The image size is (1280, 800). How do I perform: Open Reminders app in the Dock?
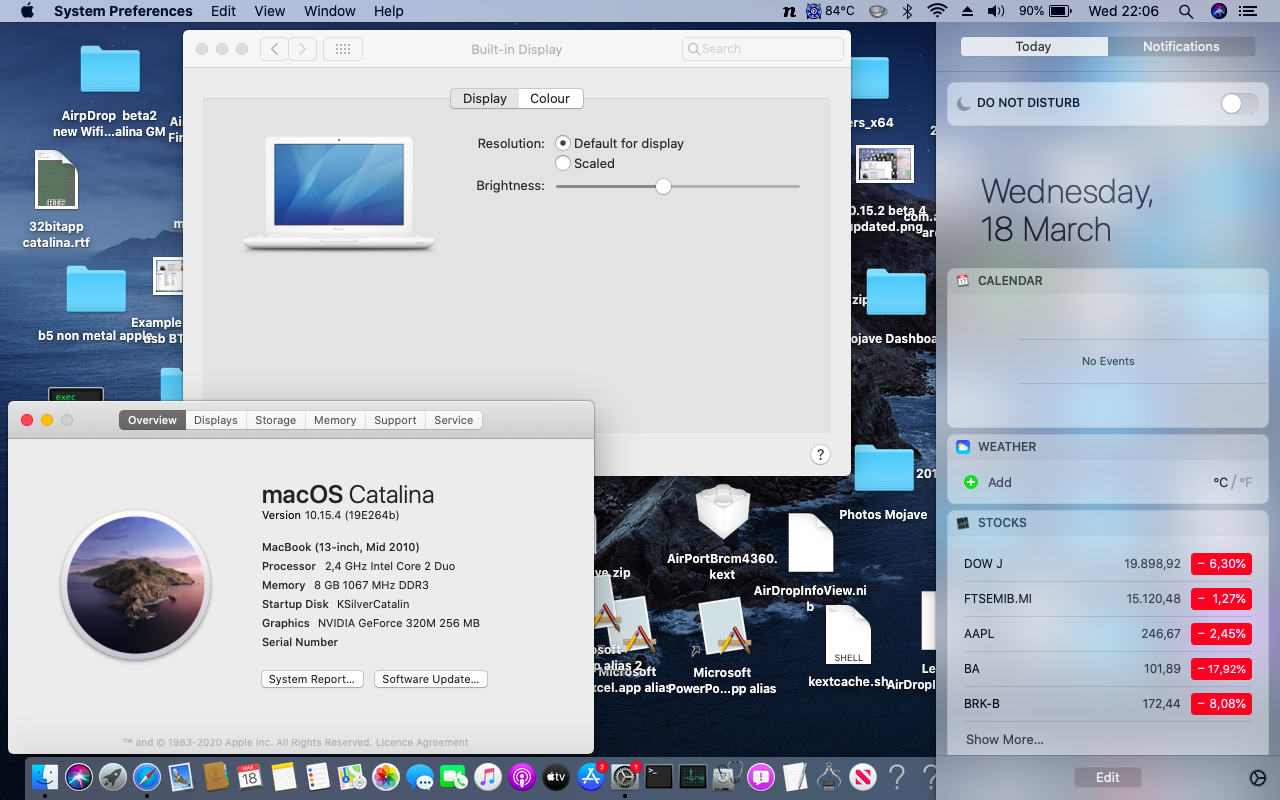(x=317, y=776)
